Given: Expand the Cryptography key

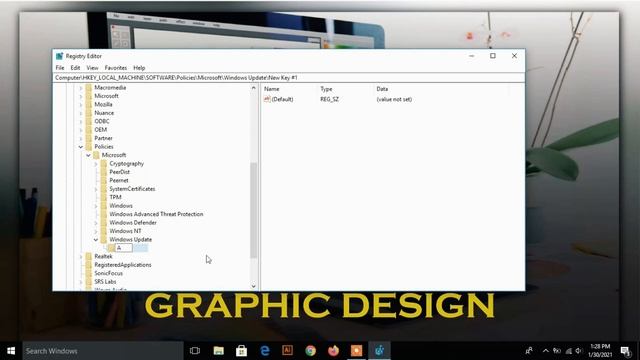Looking at the screenshot, I should (x=96, y=164).
